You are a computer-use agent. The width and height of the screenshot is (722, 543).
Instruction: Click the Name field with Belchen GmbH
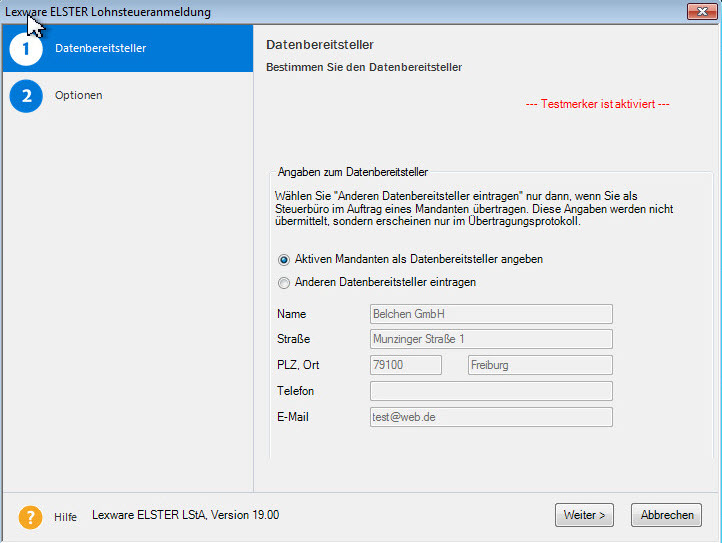(x=491, y=314)
